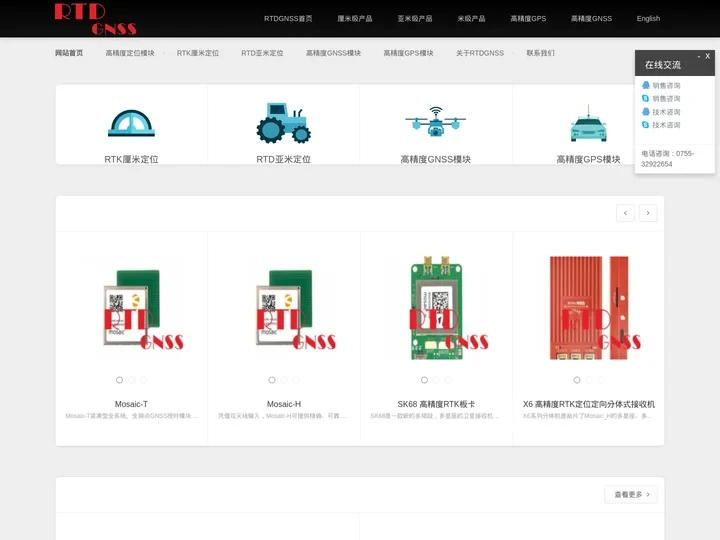Open 厘米级产品 menu item
Image resolution: width=720 pixels, height=540 pixels.
pyautogui.click(x=354, y=19)
